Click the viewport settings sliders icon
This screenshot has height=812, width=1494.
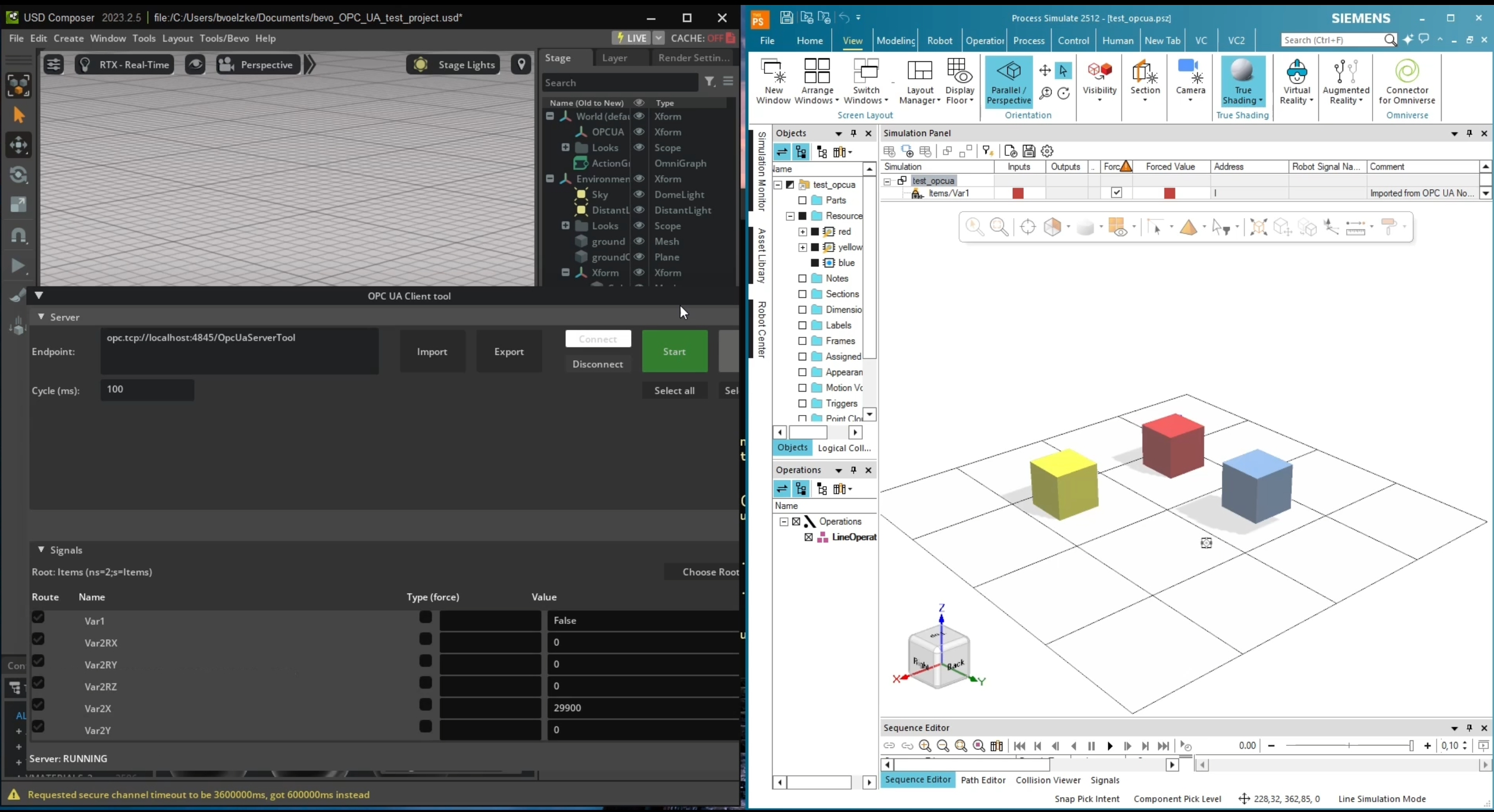[54, 65]
